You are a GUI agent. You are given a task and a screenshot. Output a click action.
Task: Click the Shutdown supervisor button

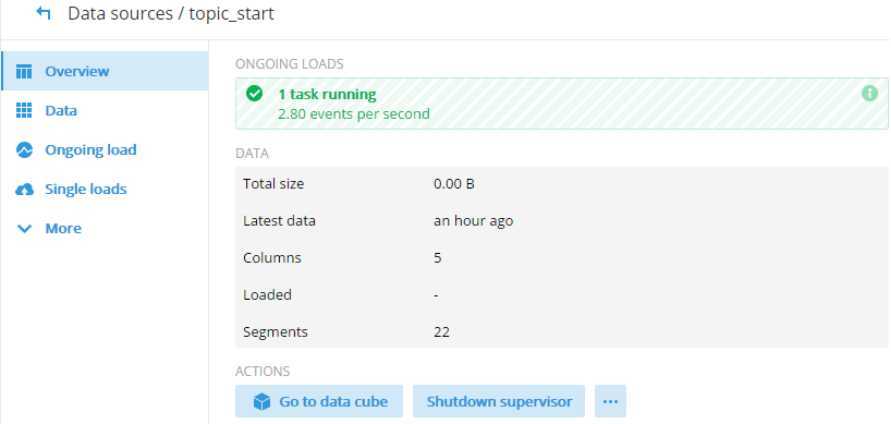click(x=499, y=401)
